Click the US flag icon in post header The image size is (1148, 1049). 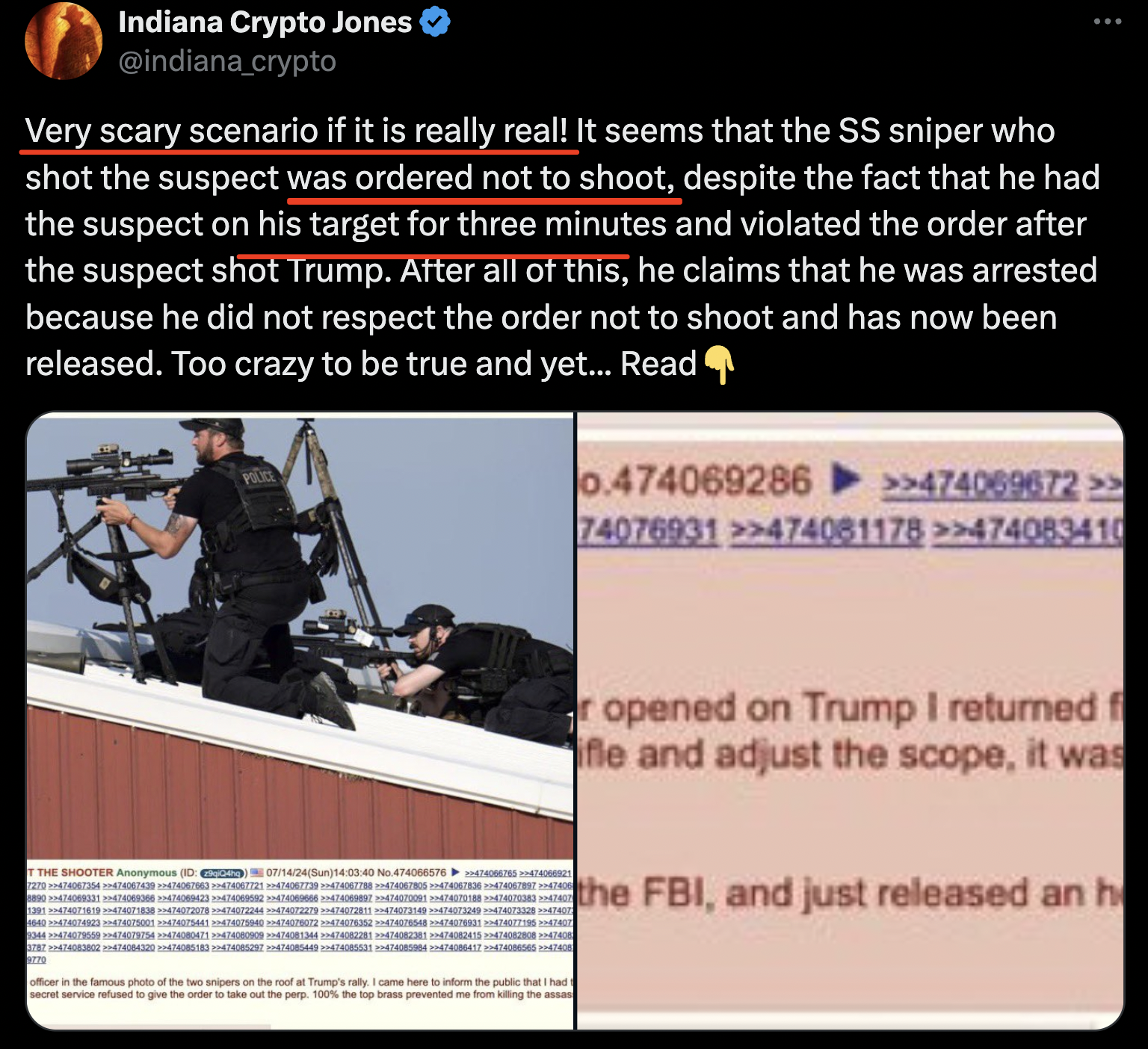(256, 873)
